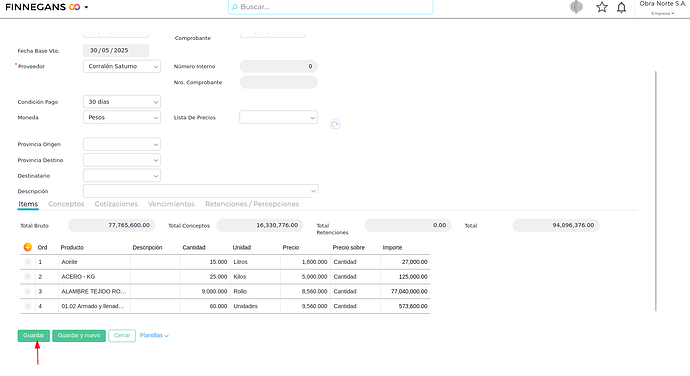Click the Fecha Base Vto. date field

pyautogui.click(x=116, y=51)
